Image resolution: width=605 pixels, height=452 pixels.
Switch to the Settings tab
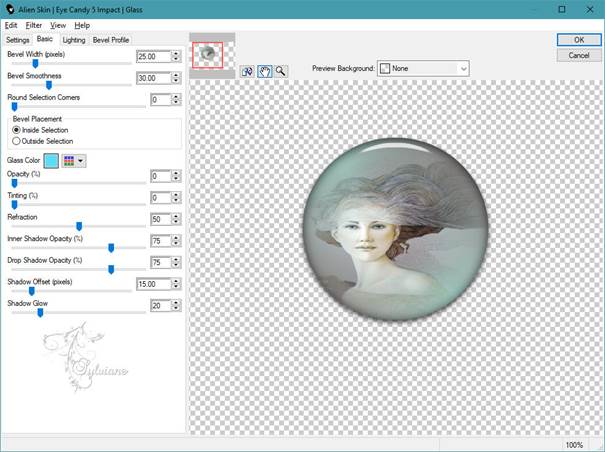[x=17, y=40]
